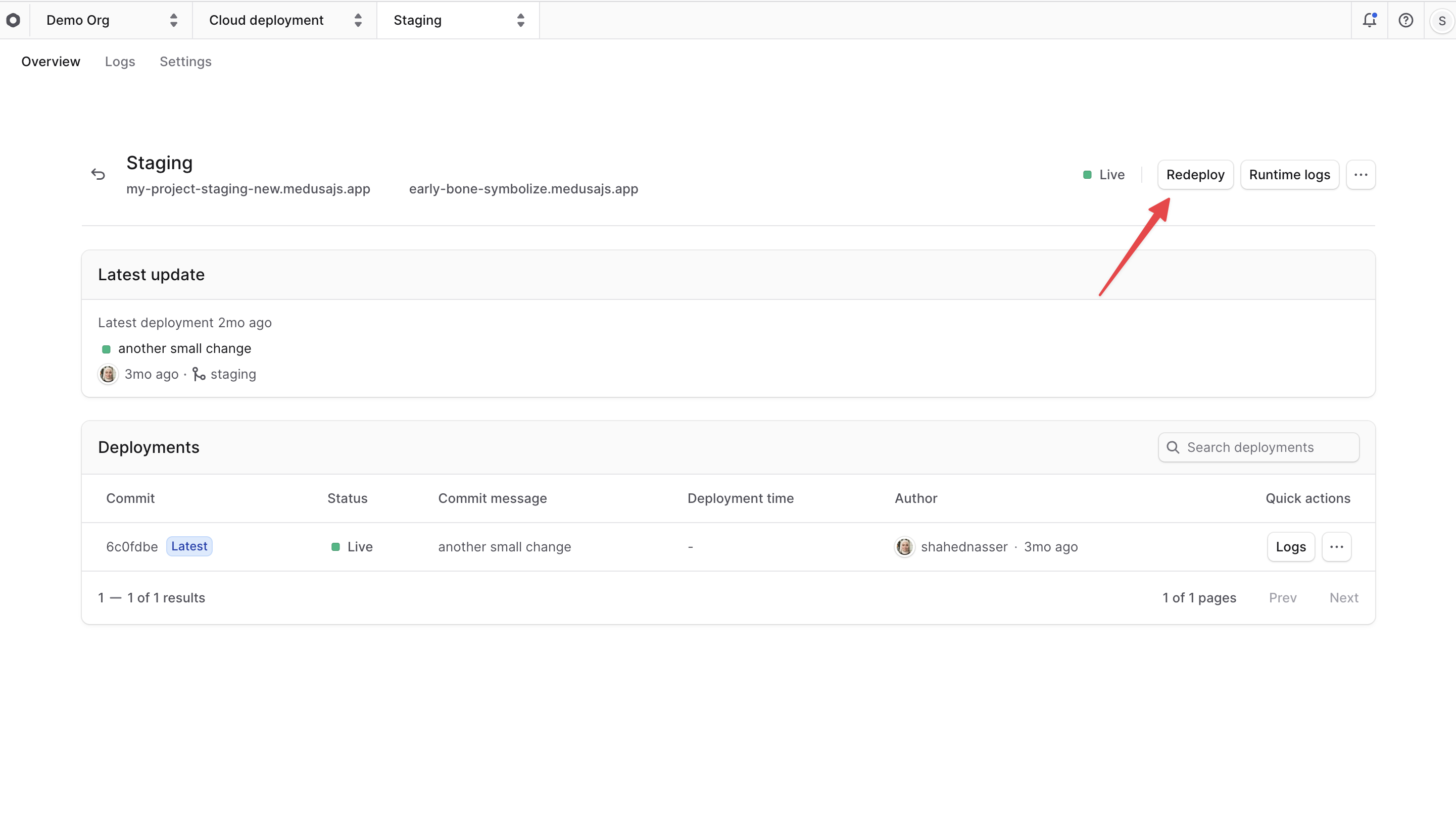This screenshot has width=1456, height=819.
Task: Click the back arrow next to Staging heading
Action: point(98,174)
